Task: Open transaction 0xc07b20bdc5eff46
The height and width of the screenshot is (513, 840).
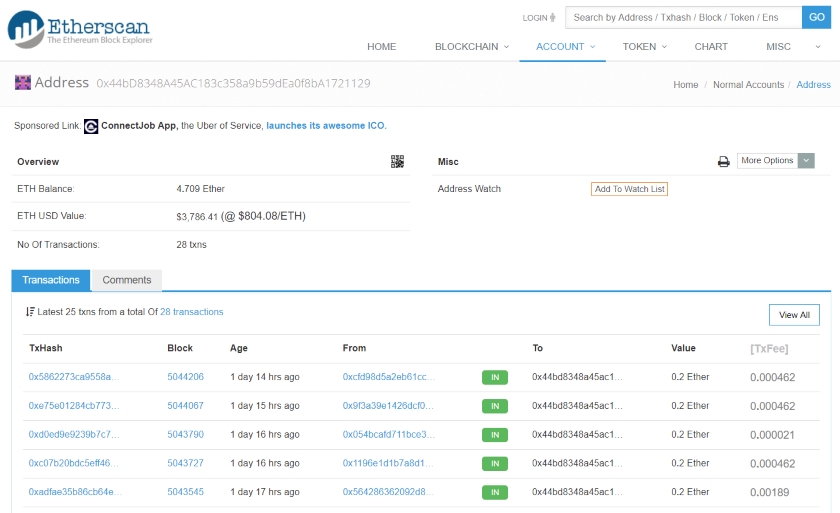Action: (x=73, y=463)
